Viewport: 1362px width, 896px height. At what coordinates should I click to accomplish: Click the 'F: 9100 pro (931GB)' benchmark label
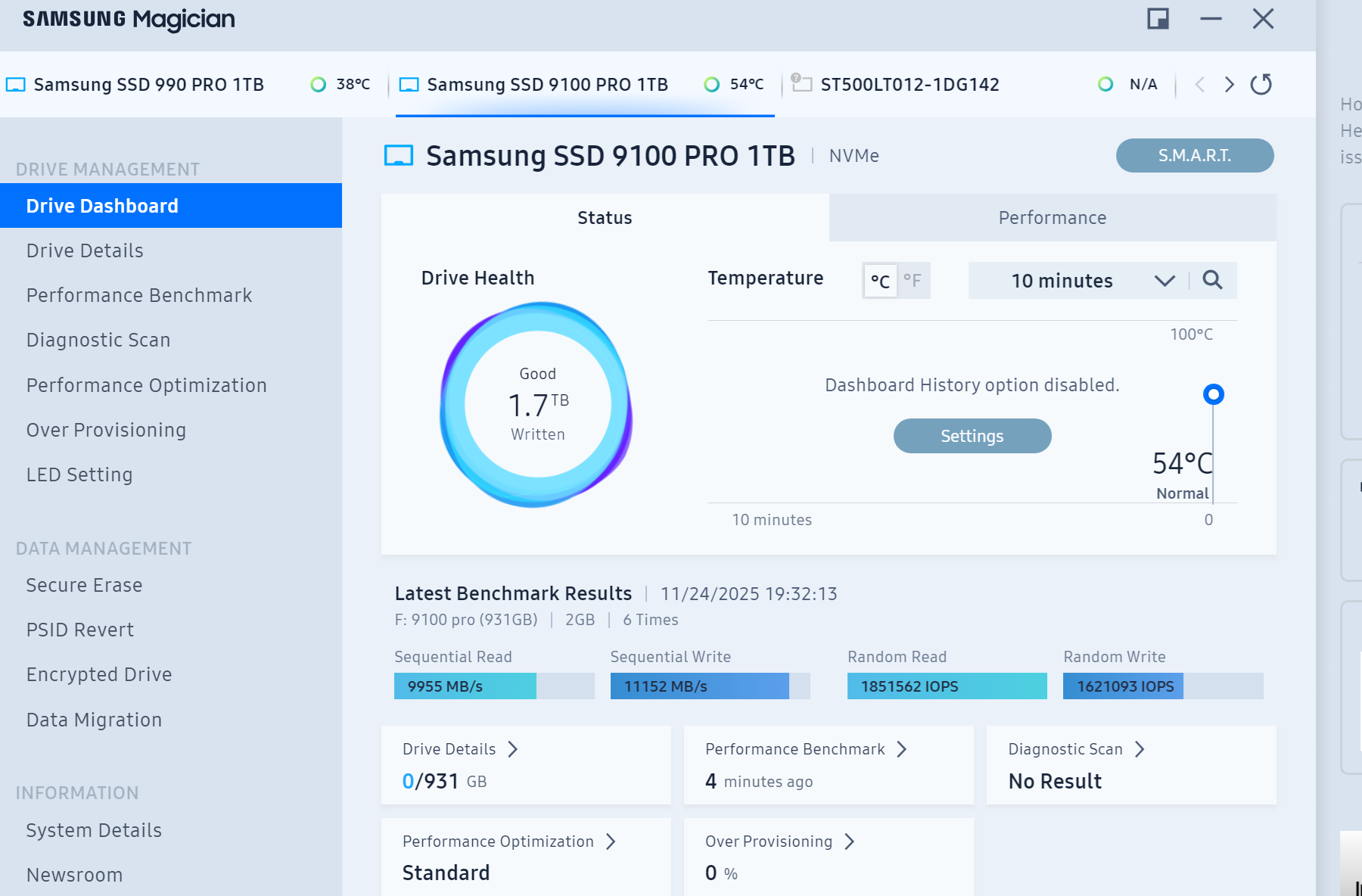tap(466, 620)
